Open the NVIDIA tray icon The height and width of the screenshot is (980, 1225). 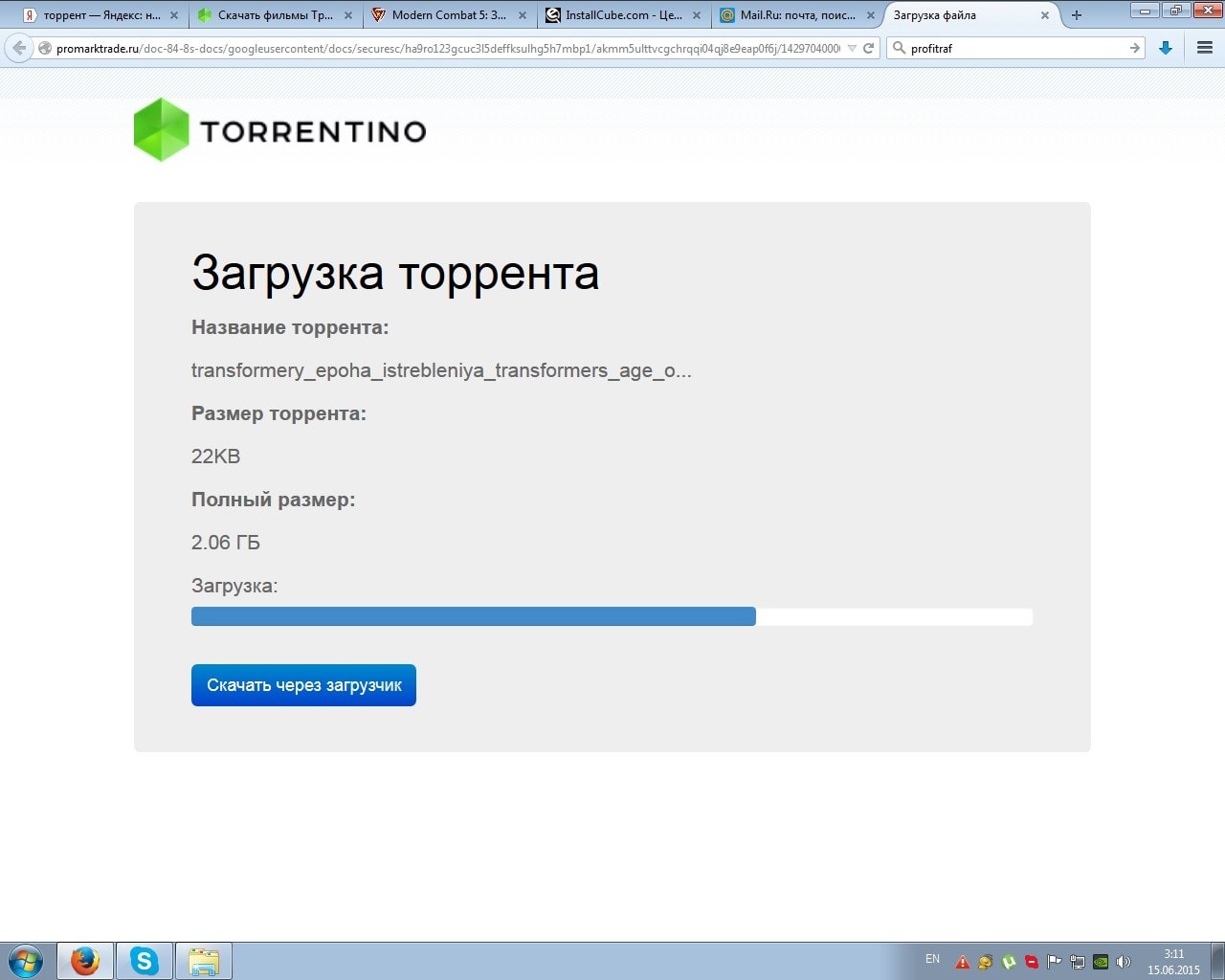pos(1101,962)
